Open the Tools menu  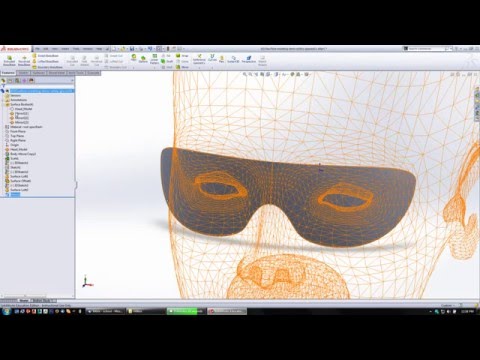click(x=76, y=49)
